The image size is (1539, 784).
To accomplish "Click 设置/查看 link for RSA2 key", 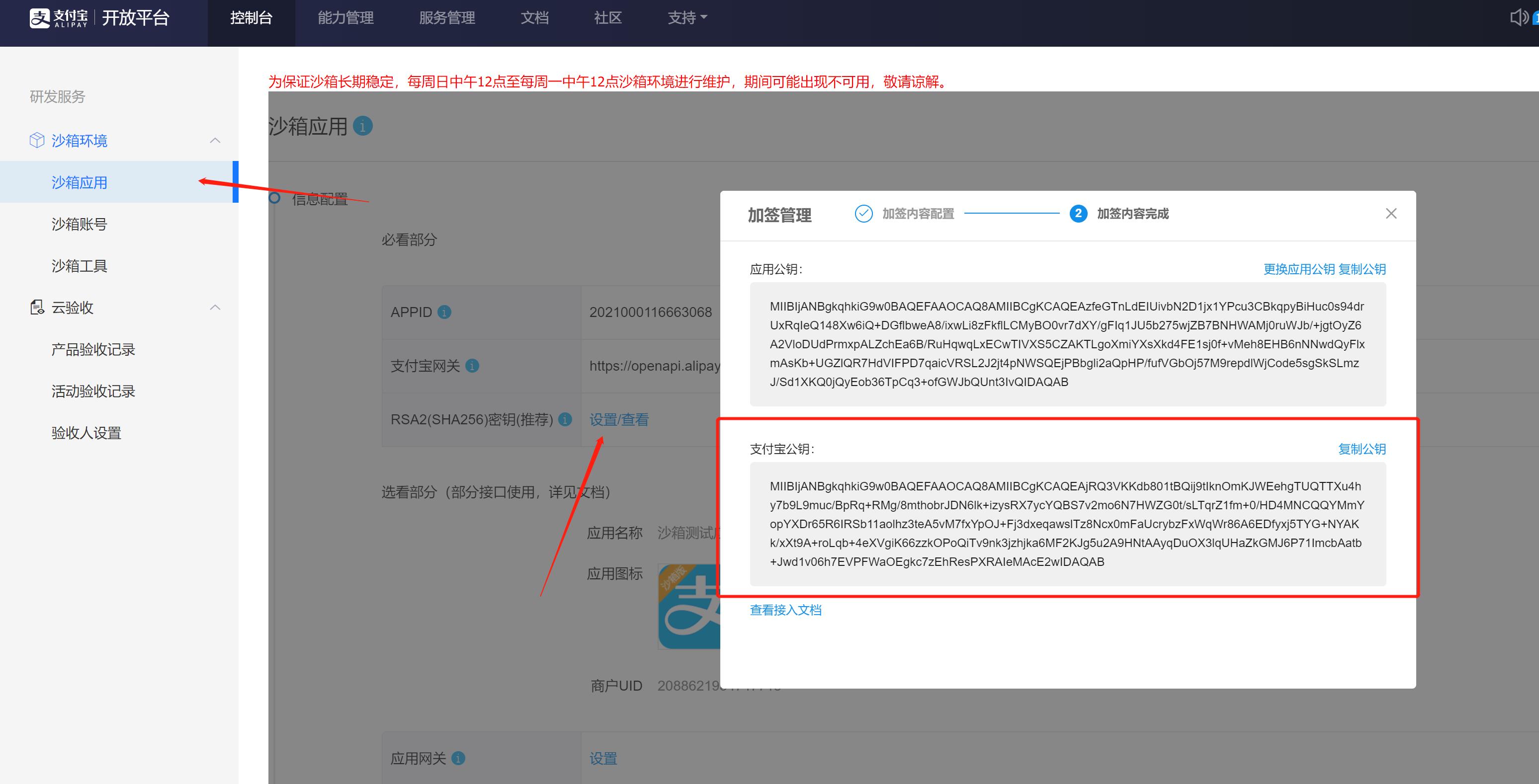I will tap(619, 420).
